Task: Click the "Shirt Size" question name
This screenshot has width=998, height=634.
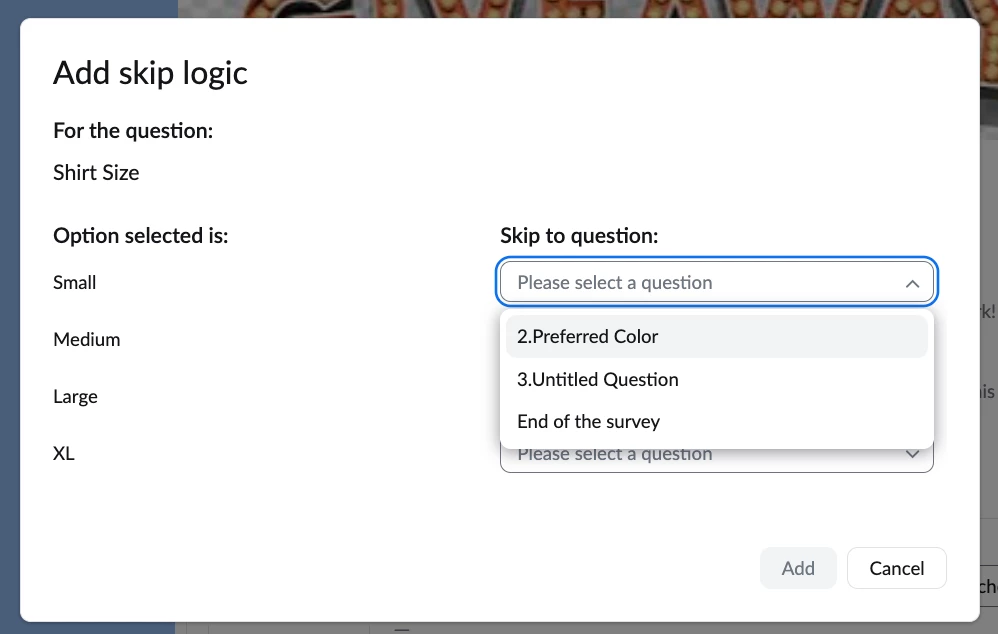Action: 96,173
